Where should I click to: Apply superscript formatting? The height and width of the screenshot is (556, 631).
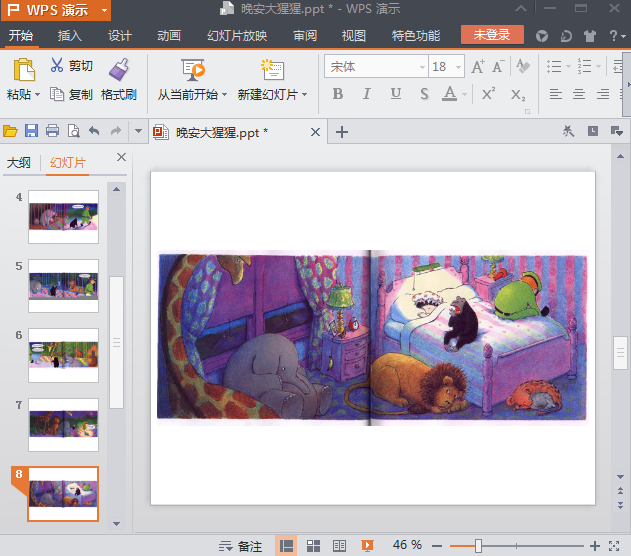(x=489, y=94)
